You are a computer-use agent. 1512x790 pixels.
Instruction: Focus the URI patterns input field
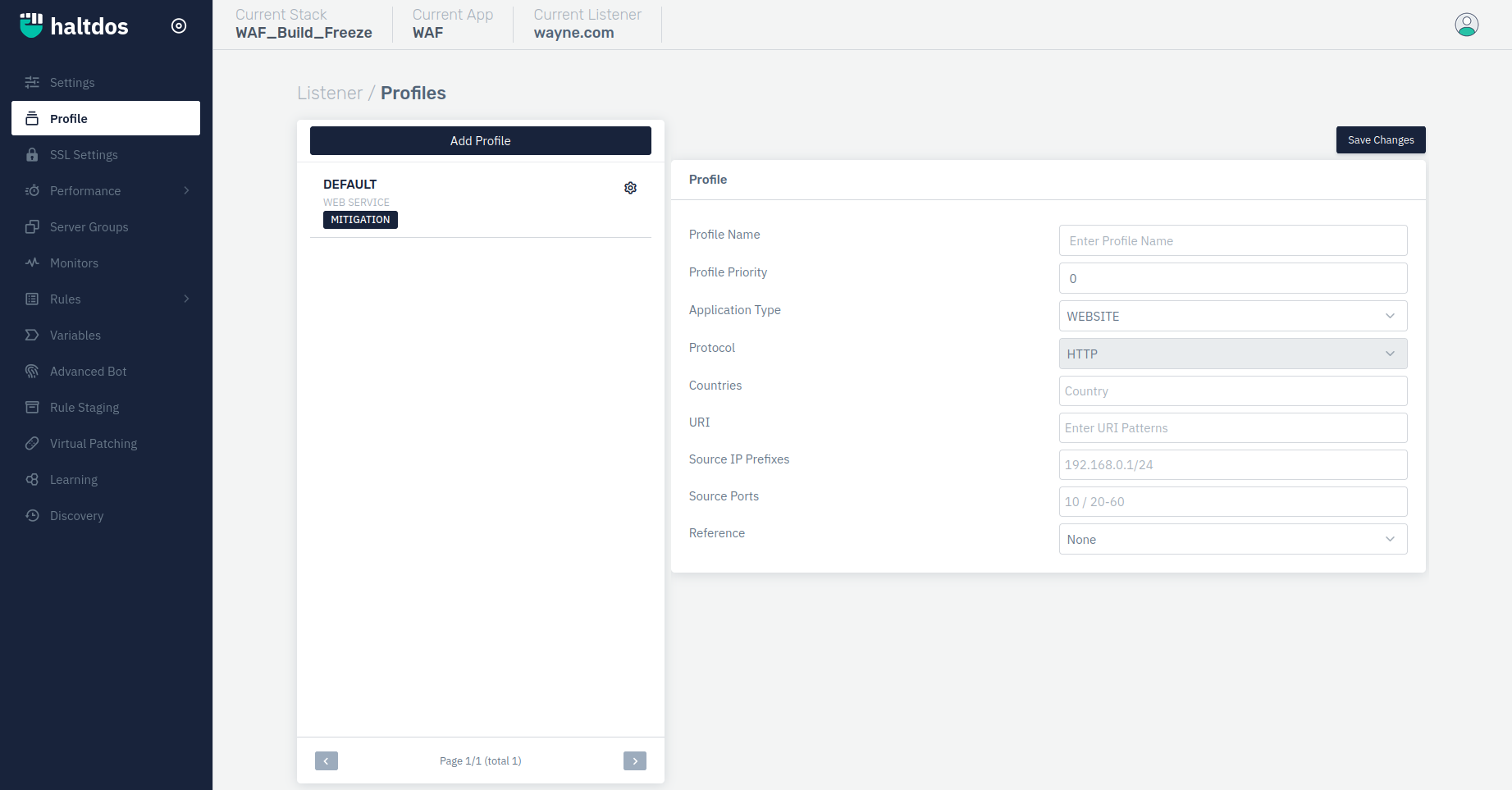pos(1233,427)
